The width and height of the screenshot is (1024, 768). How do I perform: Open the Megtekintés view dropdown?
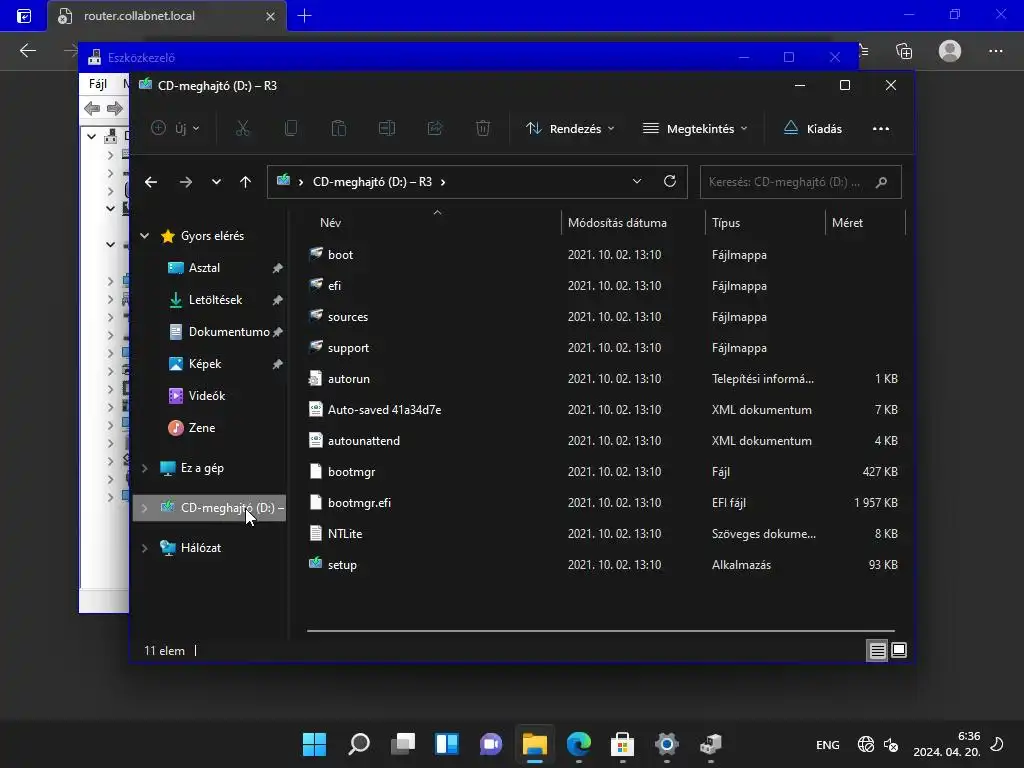pos(695,129)
